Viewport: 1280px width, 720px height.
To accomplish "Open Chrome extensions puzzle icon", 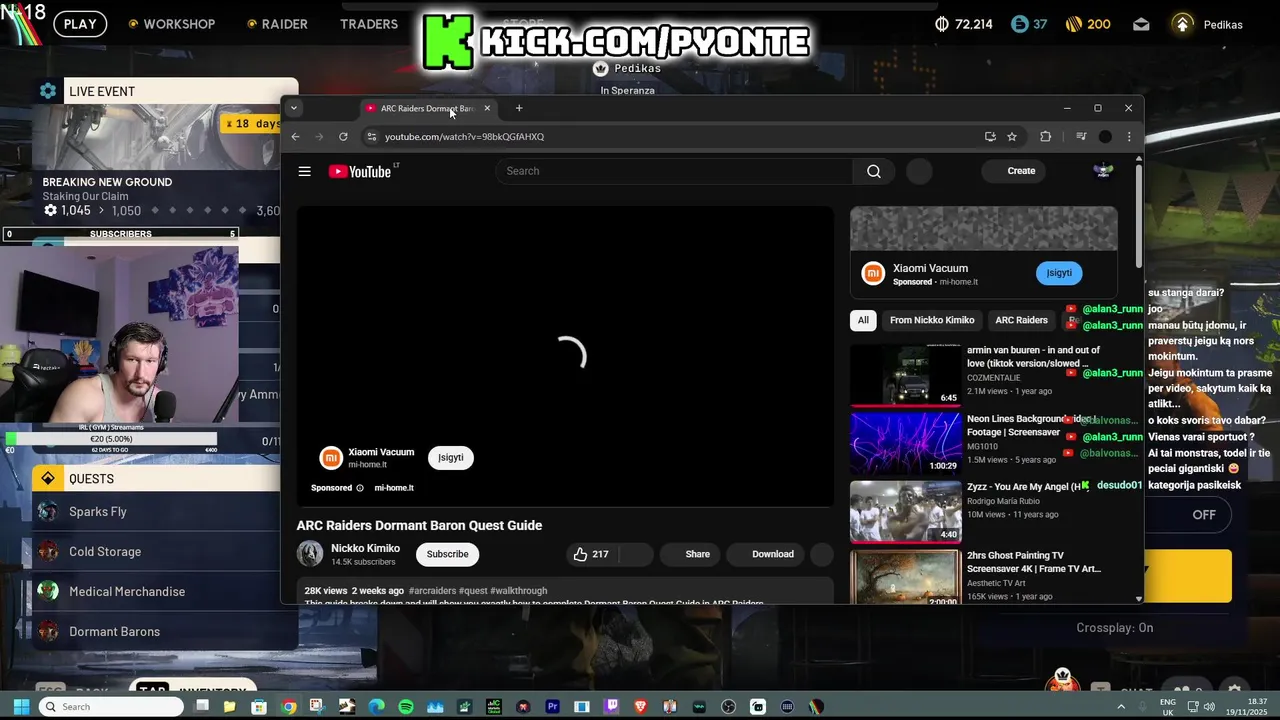I will 1045,137.
